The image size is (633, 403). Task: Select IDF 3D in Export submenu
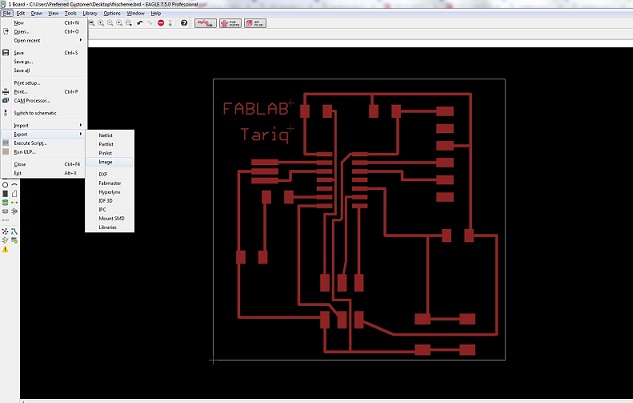pos(110,201)
